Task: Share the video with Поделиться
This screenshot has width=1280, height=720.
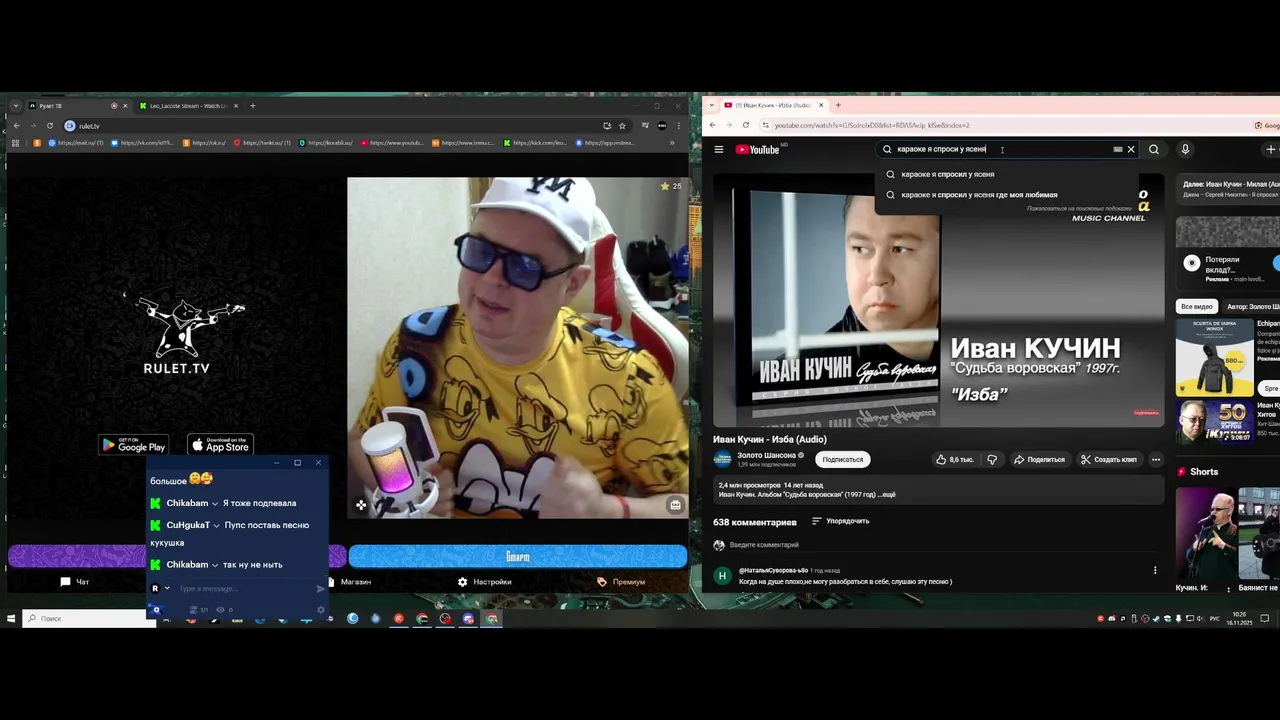Action: [1039, 460]
